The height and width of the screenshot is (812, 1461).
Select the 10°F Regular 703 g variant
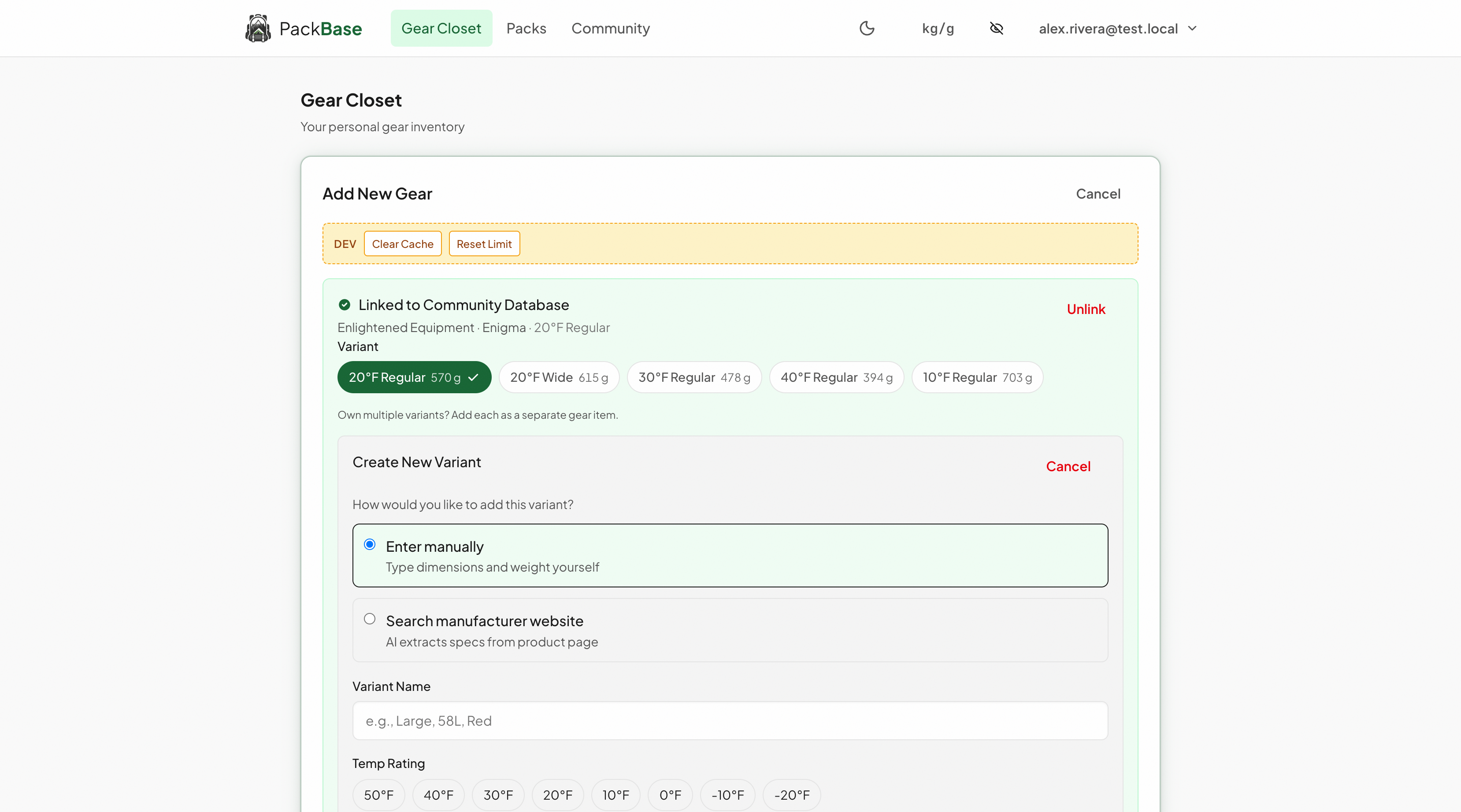977,377
